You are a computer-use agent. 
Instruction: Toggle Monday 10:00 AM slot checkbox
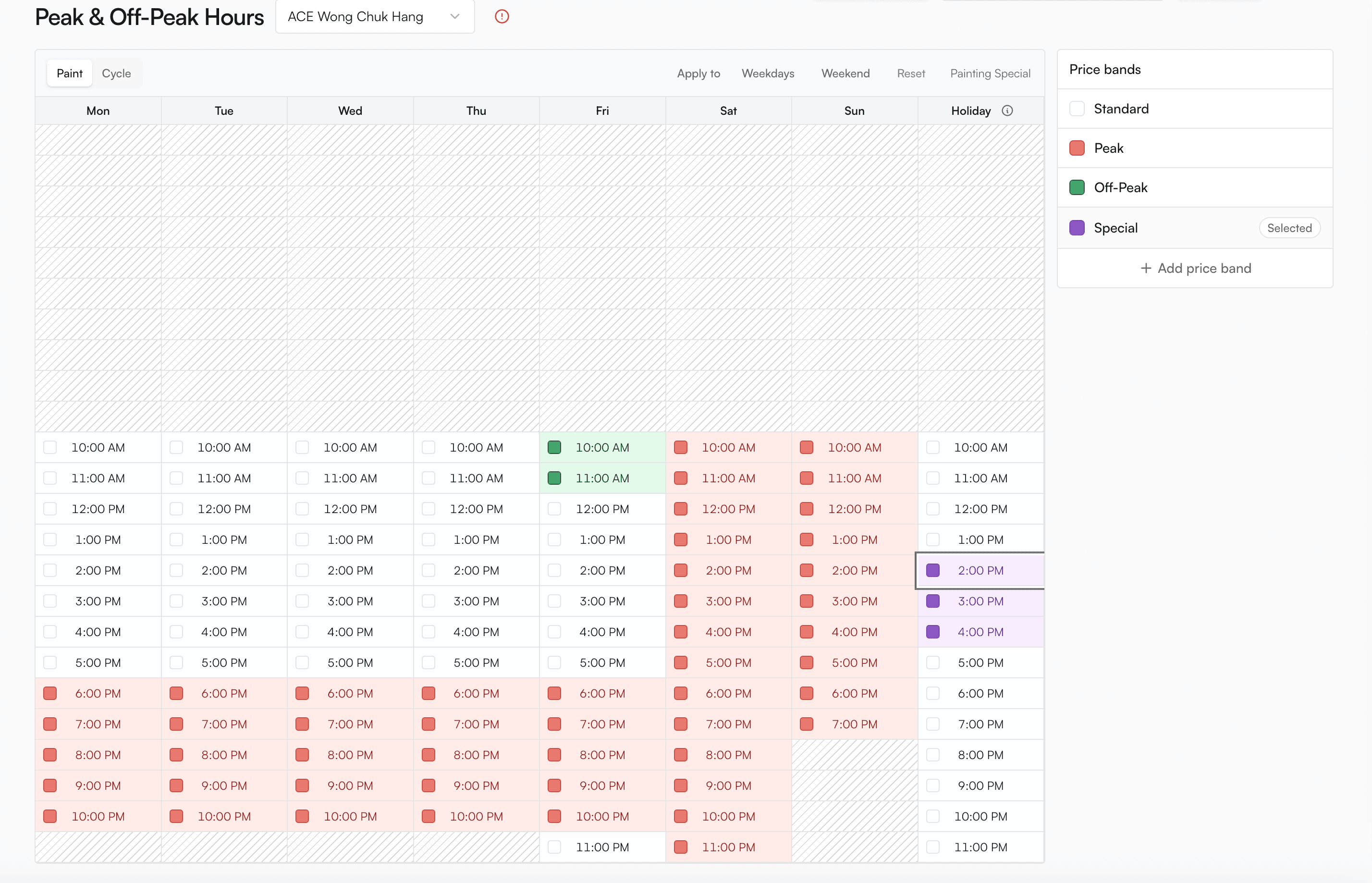(x=50, y=447)
